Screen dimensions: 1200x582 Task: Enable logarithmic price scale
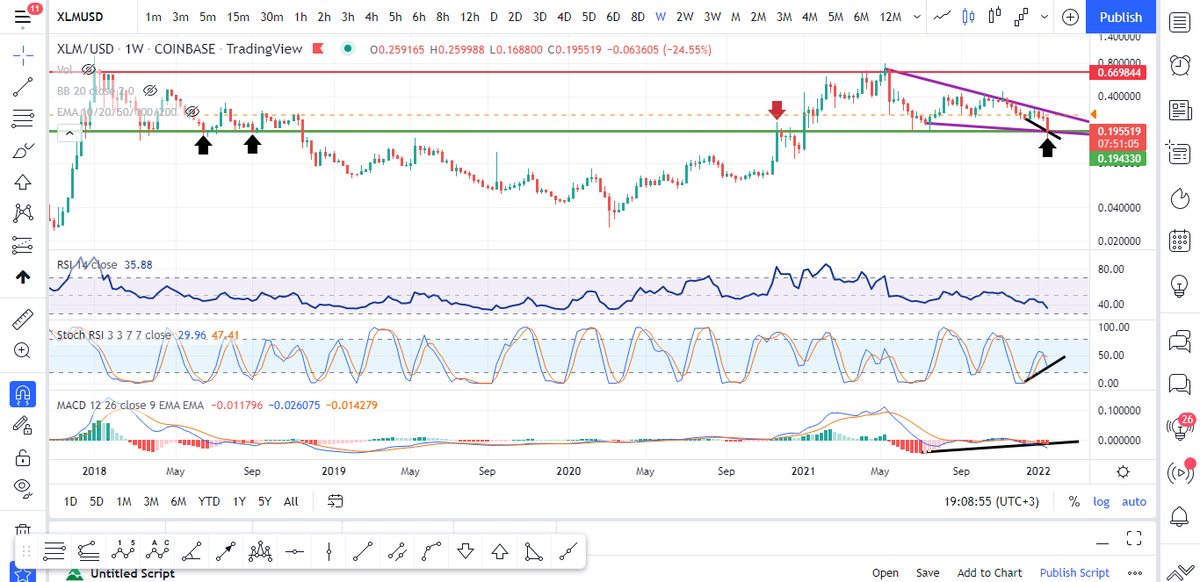(1101, 501)
